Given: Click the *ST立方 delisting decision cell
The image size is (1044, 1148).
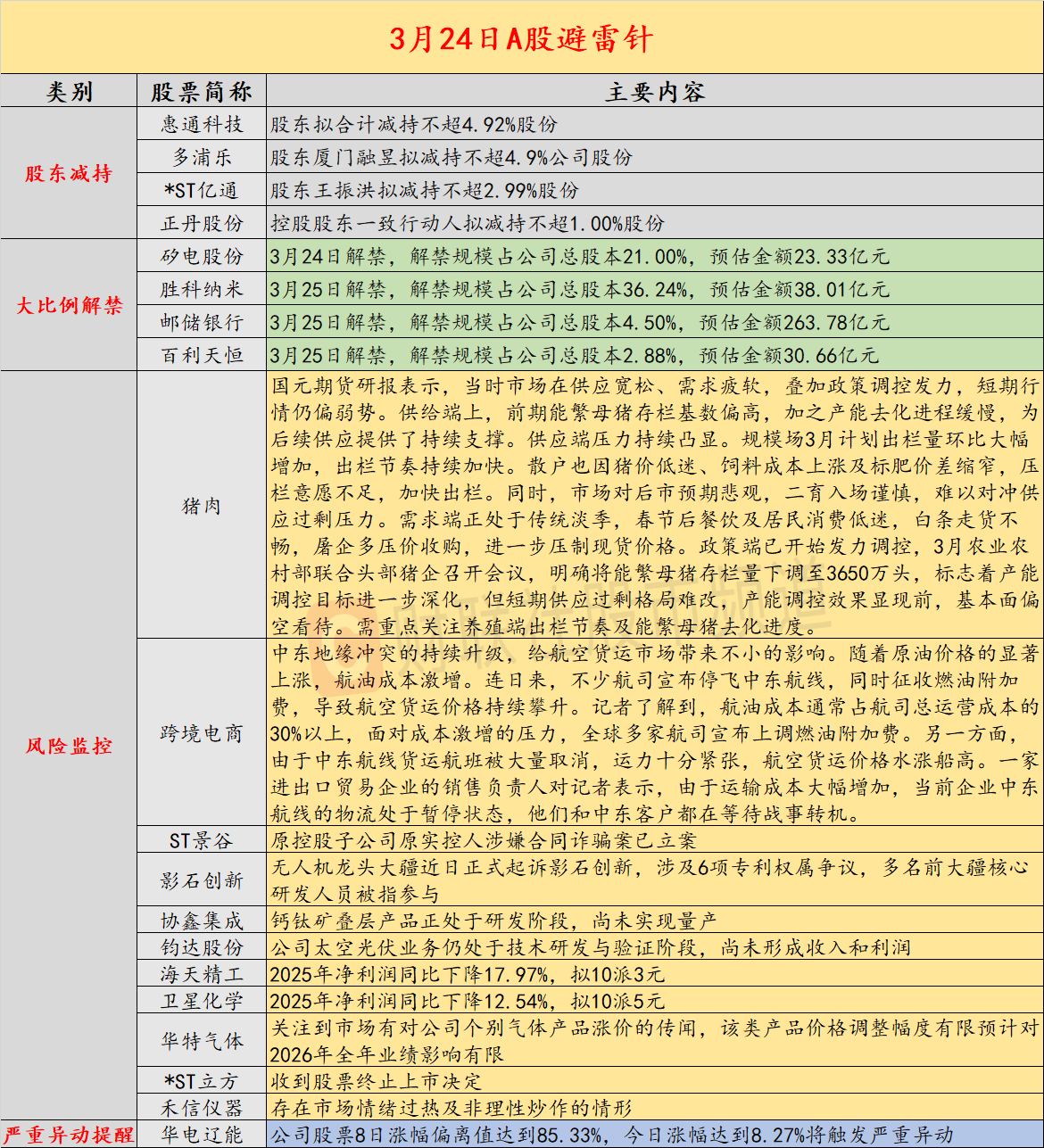Looking at the screenshot, I should click(x=654, y=1081).
